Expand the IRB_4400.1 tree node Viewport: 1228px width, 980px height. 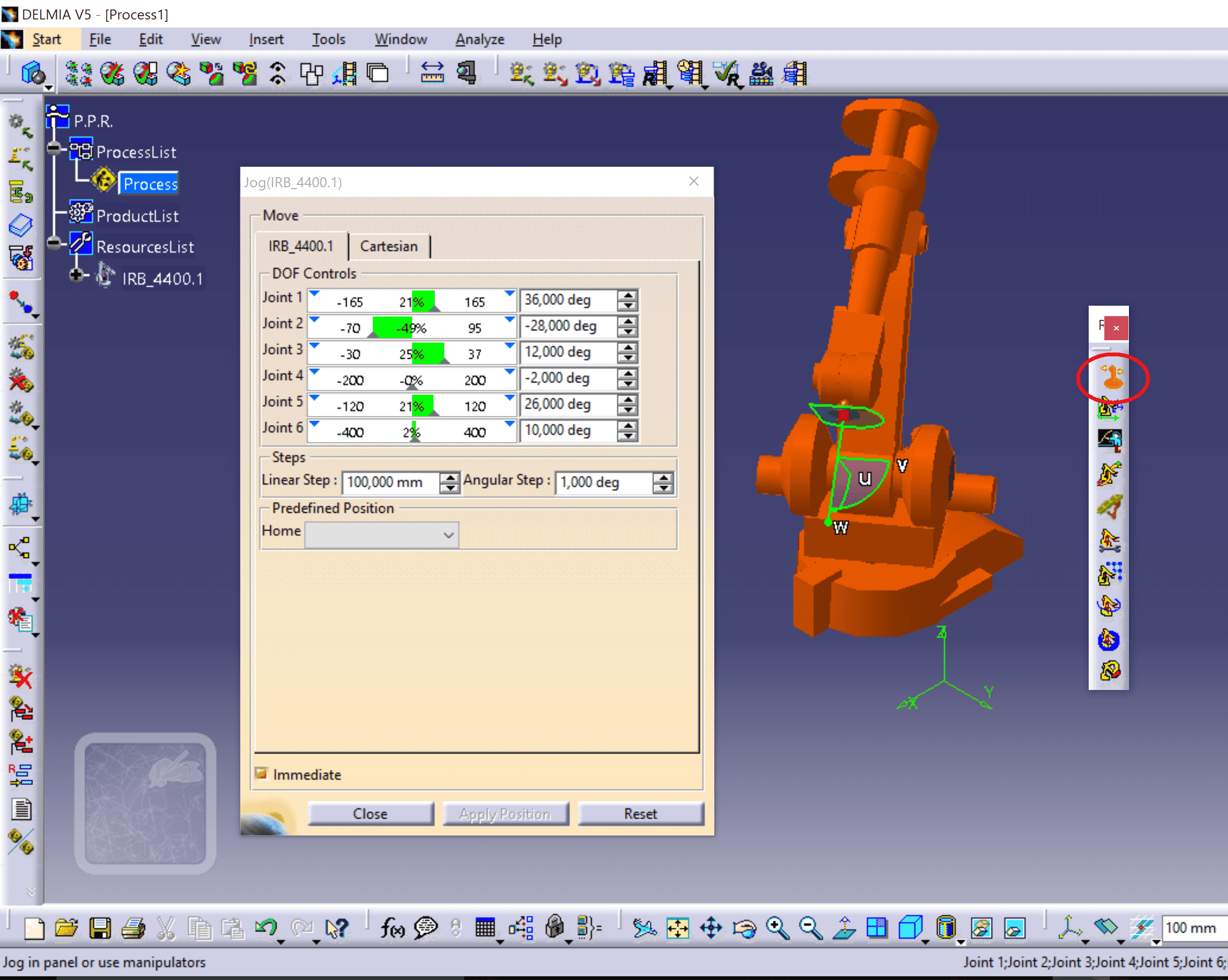coord(76,275)
